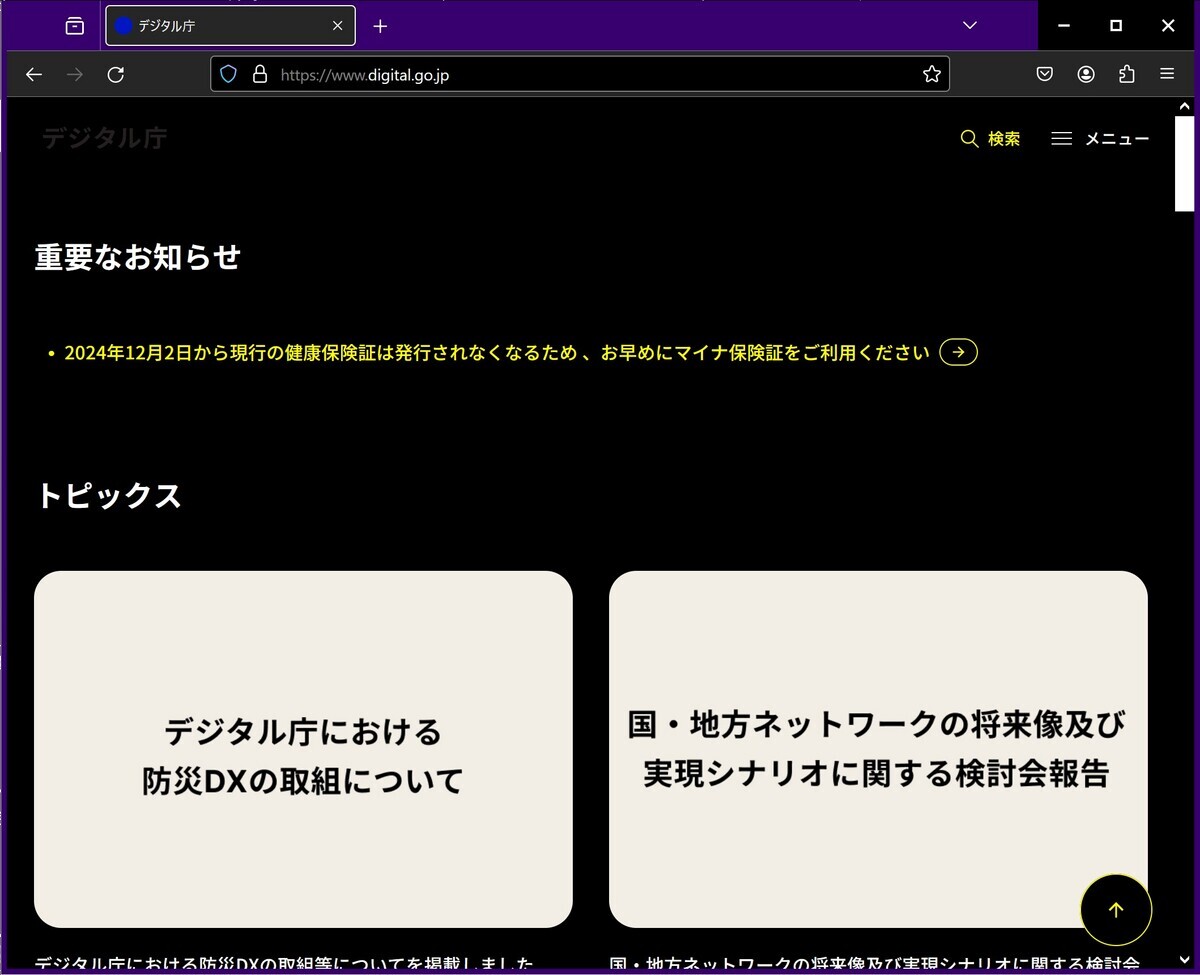Minimize the Firefox window
The image size is (1200, 975).
coord(1064,26)
